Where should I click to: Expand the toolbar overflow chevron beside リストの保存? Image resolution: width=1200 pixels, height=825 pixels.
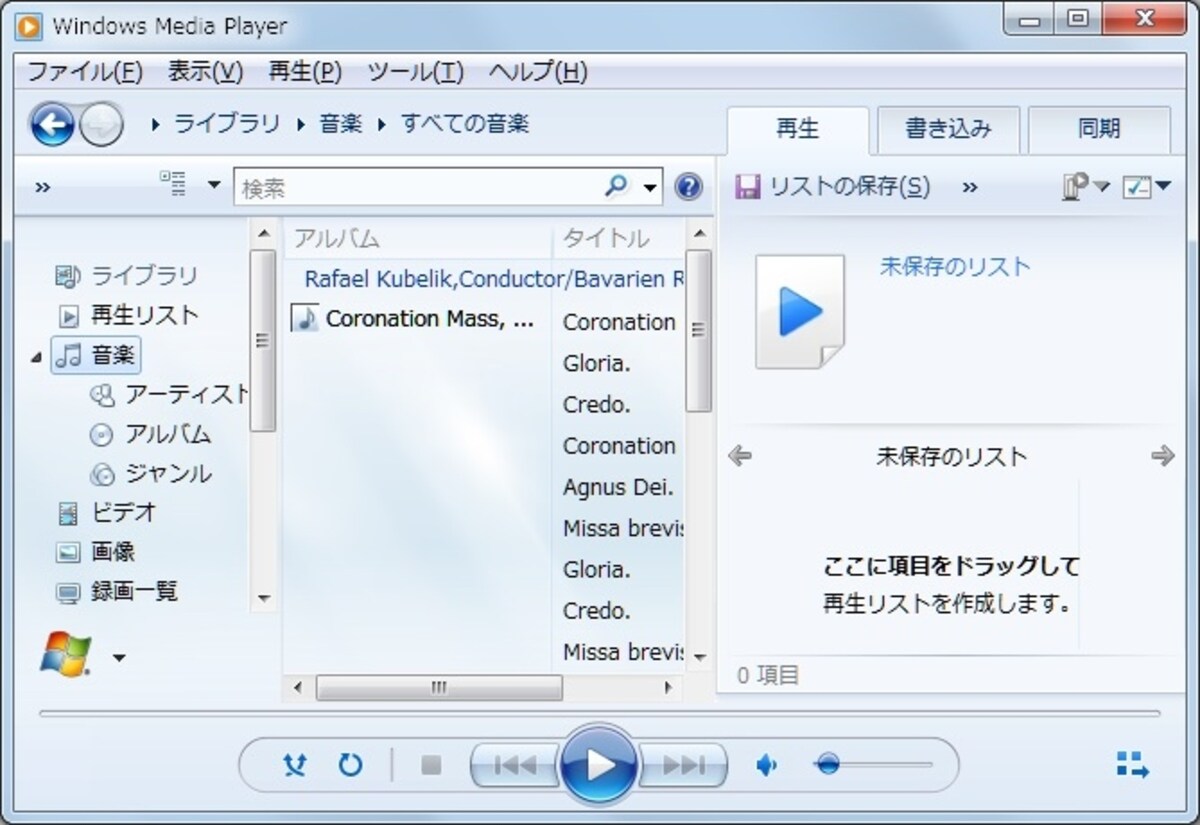[969, 187]
